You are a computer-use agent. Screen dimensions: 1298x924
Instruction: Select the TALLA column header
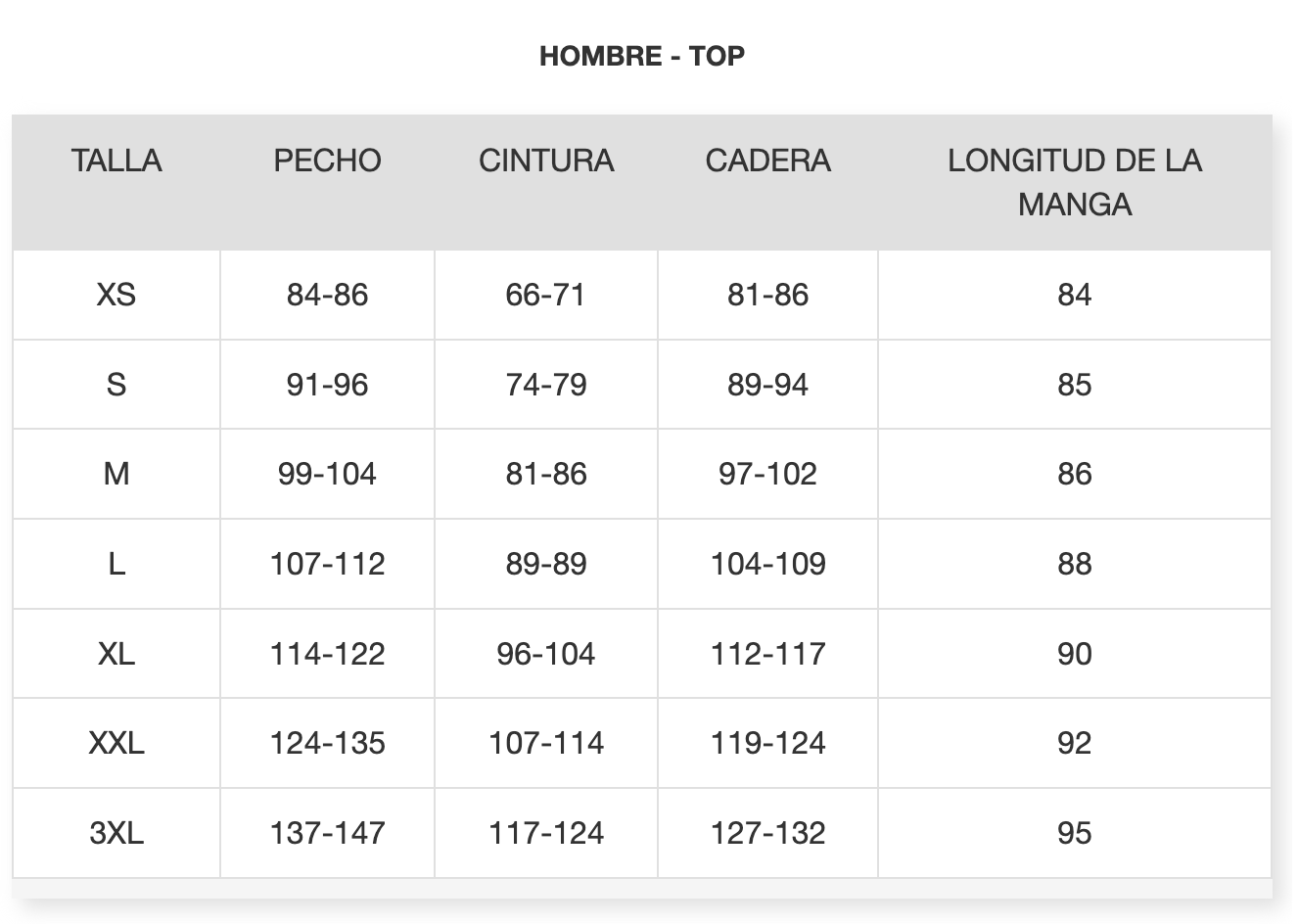pyautogui.click(x=116, y=161)
